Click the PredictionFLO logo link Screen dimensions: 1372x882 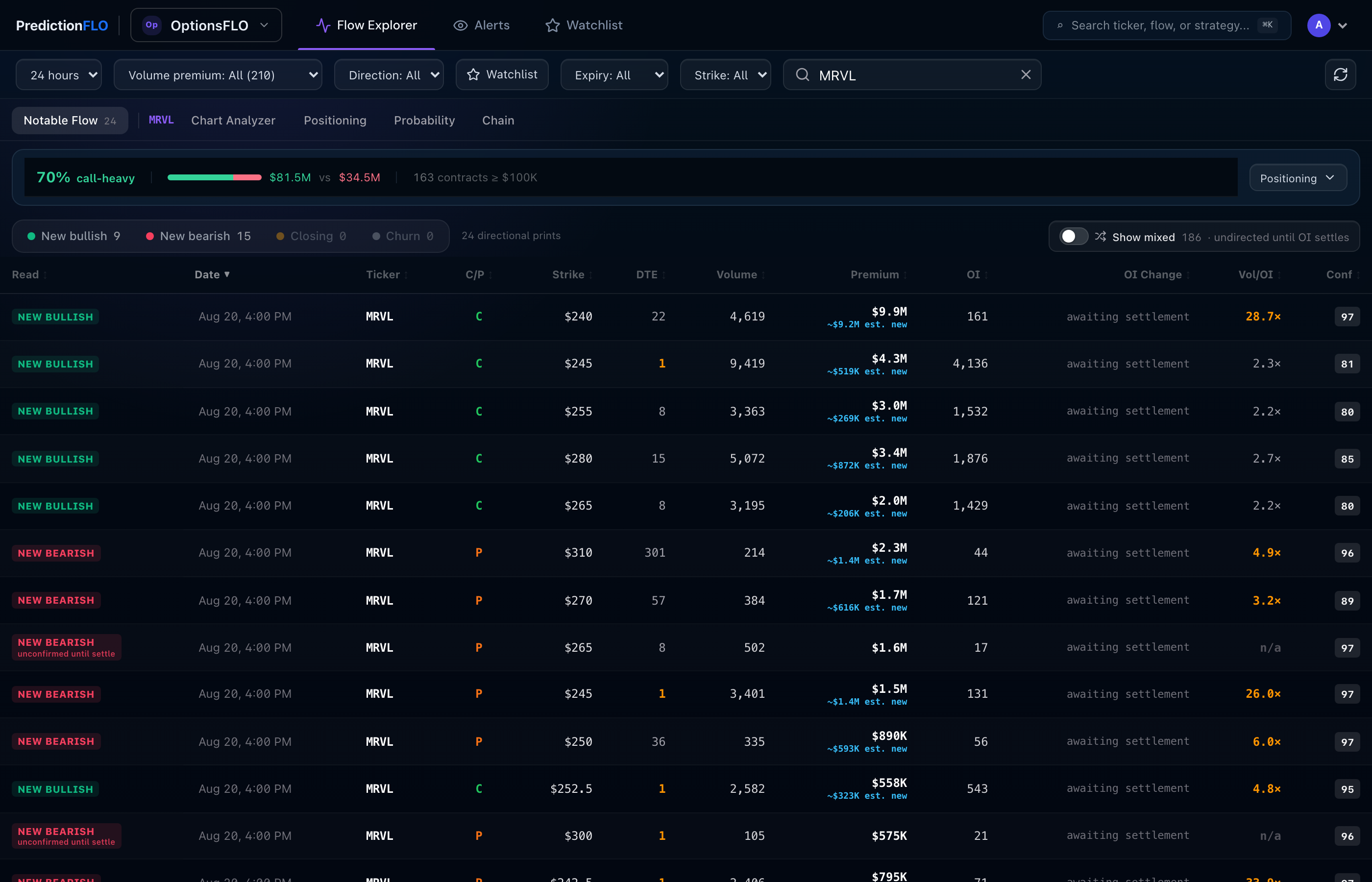62,25
